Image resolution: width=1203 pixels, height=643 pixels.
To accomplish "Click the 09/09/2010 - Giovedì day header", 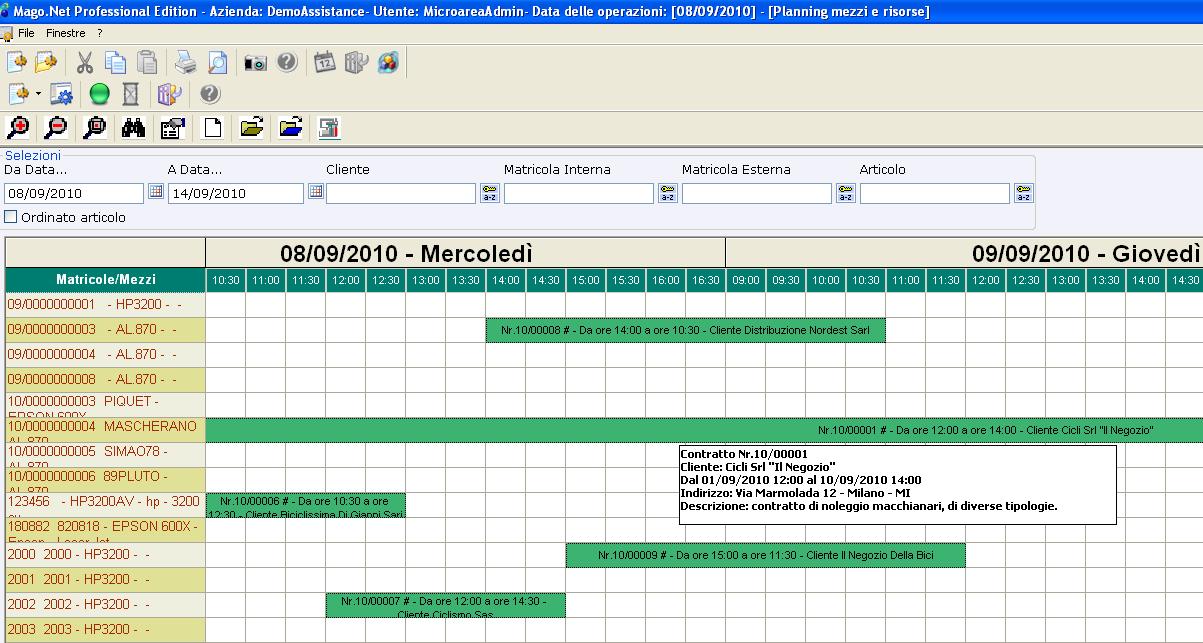I will [x=964, y=253].
